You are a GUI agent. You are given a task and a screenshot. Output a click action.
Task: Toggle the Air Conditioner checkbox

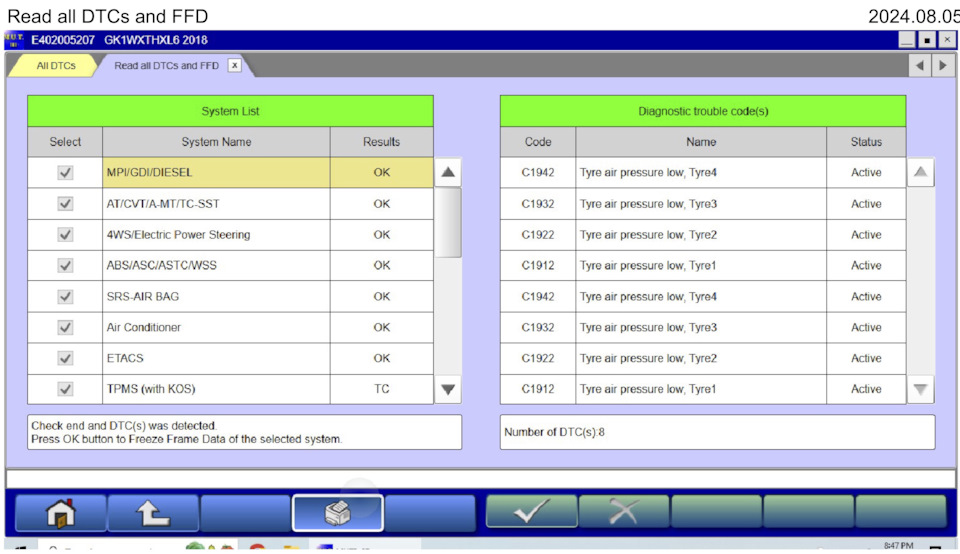pyautogui.click(x=65, y=328)
